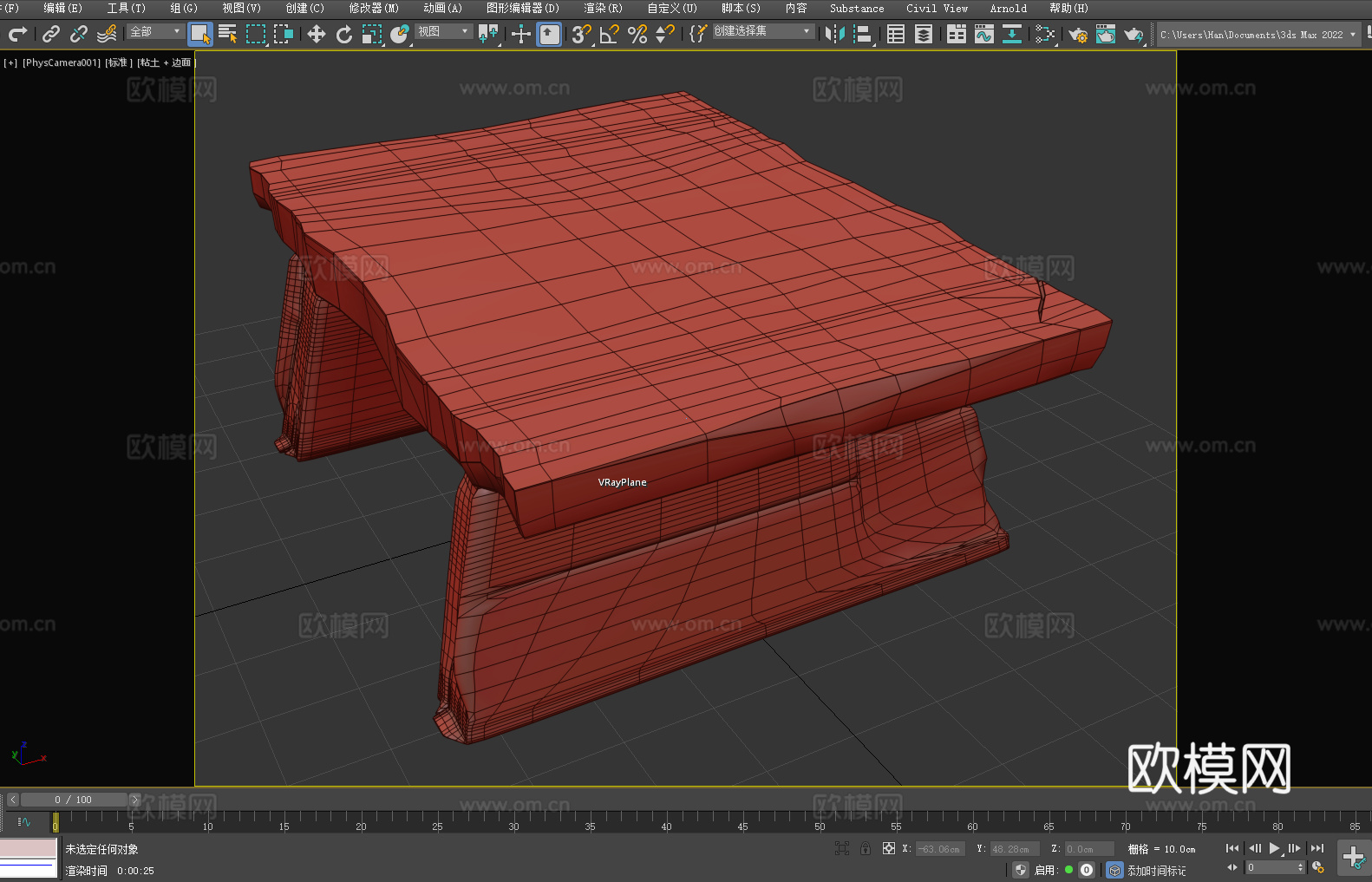1372x882 pixels.
Task: Choose the Rectangular Selection Region icon
Action: click(256, 34)
